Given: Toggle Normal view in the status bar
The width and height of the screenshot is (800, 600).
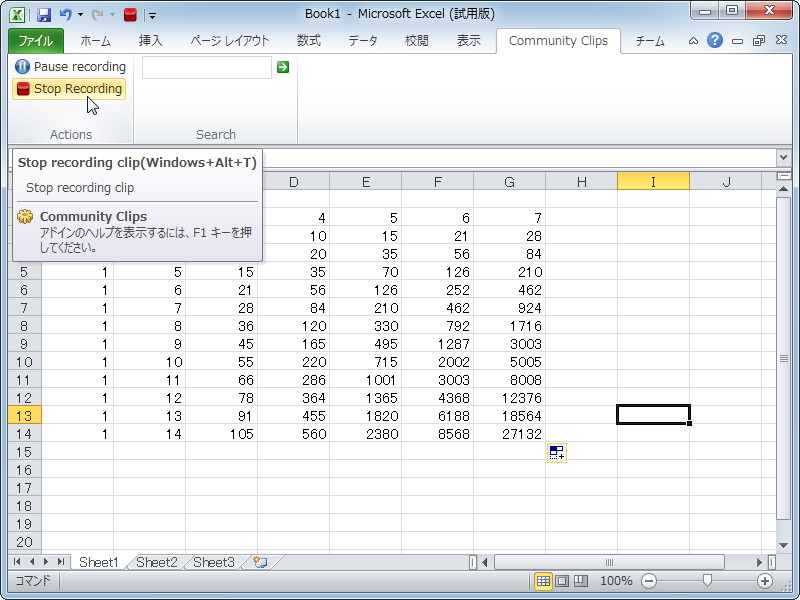Looking at the screenshot, I should click(544, 581).
